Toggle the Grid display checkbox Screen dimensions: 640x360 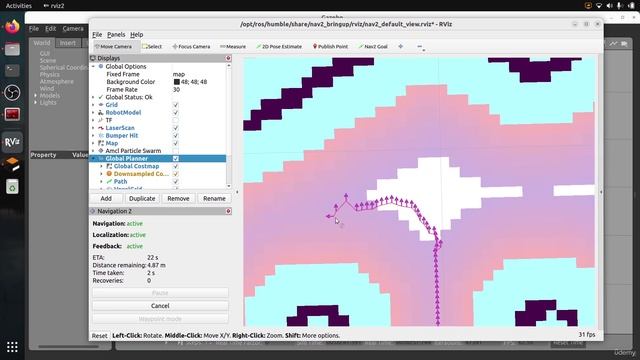(176, 105)
